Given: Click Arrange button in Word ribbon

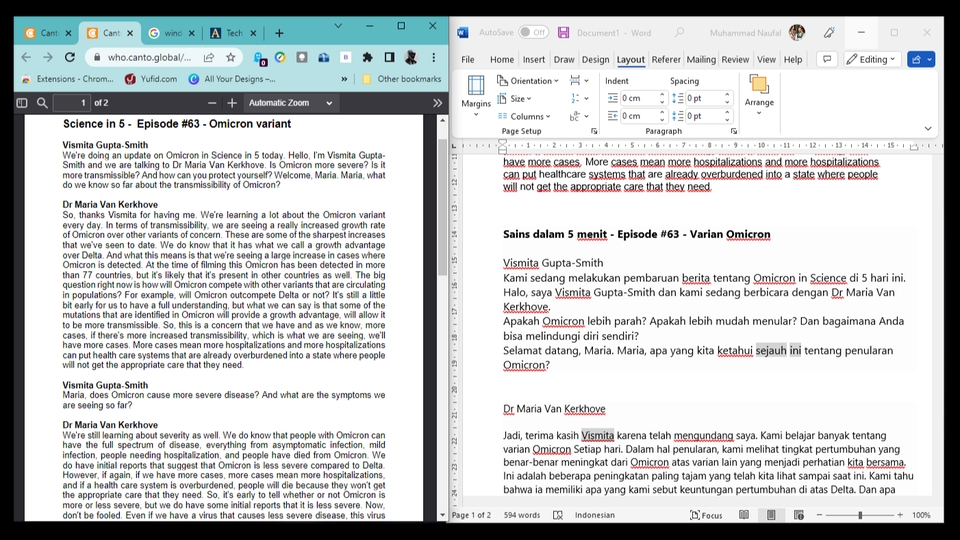Looking at the screenshot, I should pyautogui.click(x=759, y=95).
